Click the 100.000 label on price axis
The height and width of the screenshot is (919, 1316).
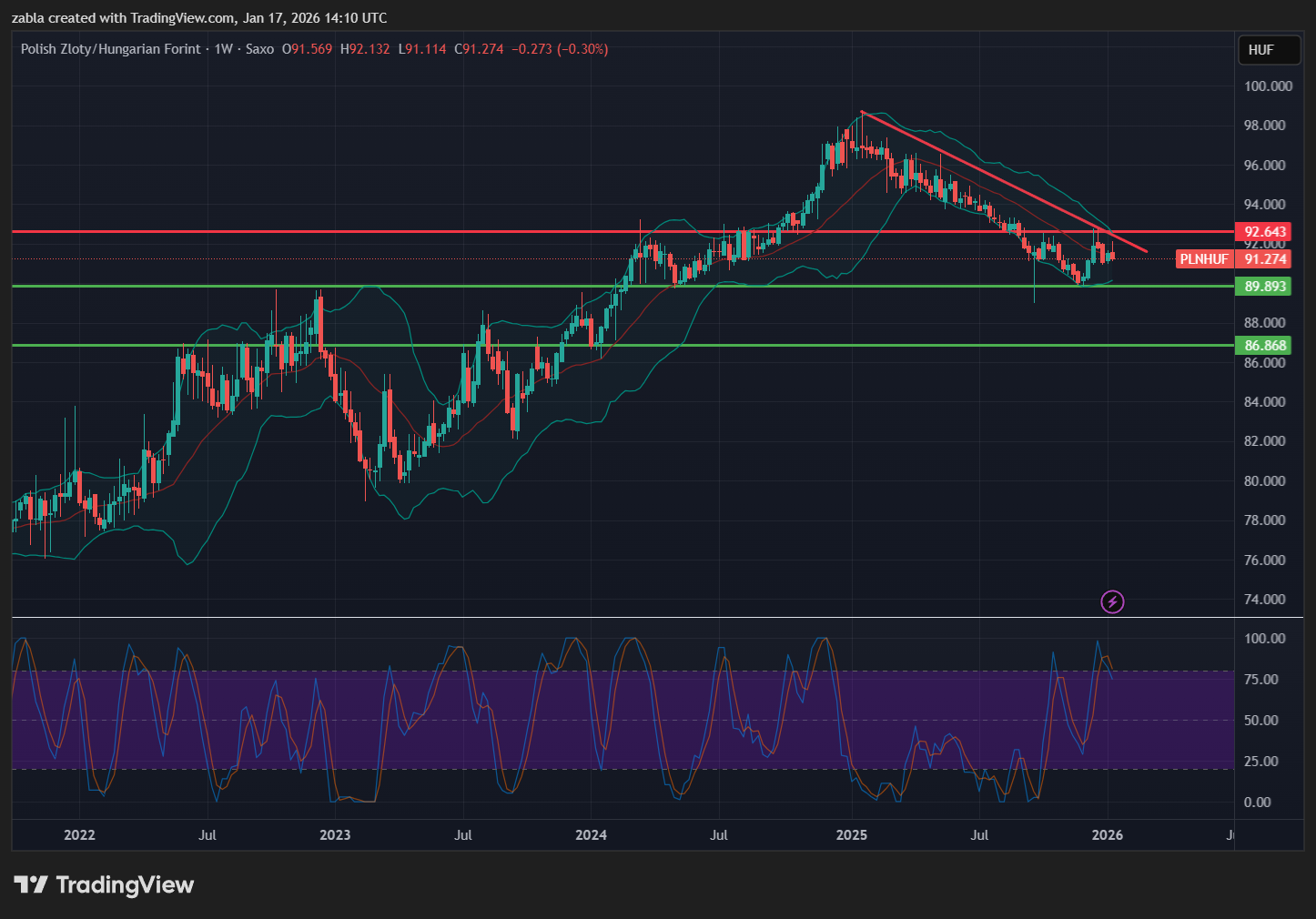click(x=1268, y=86)
